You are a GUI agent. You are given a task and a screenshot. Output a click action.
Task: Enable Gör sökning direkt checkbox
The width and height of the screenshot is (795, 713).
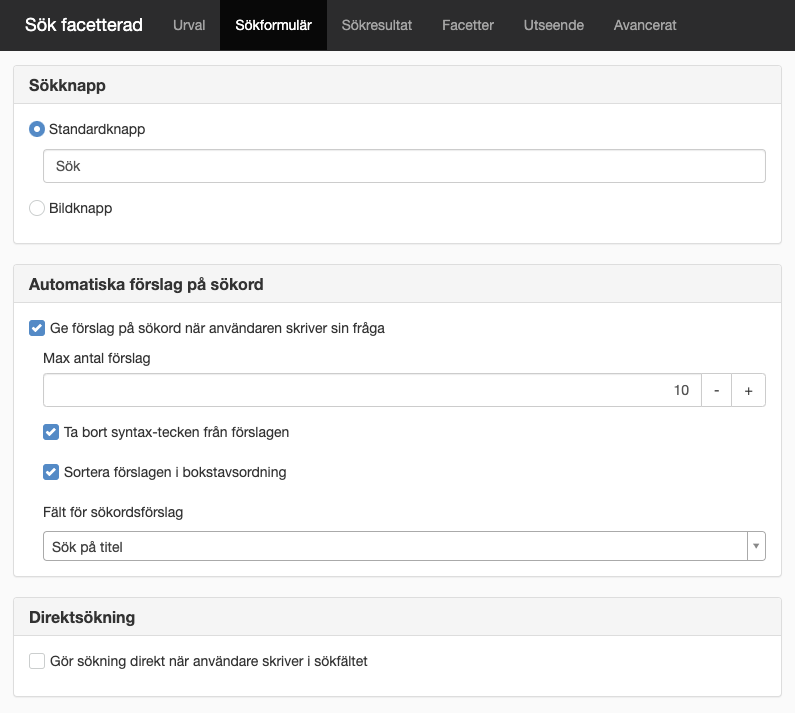(37, 661)
